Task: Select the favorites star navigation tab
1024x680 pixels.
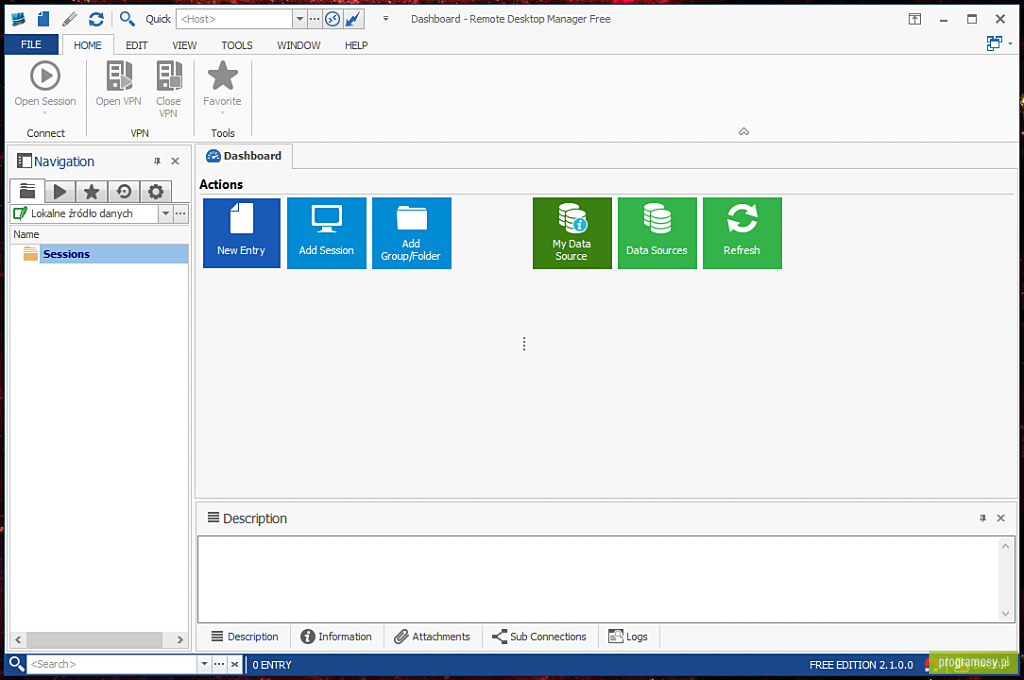Action: (91, 191)
